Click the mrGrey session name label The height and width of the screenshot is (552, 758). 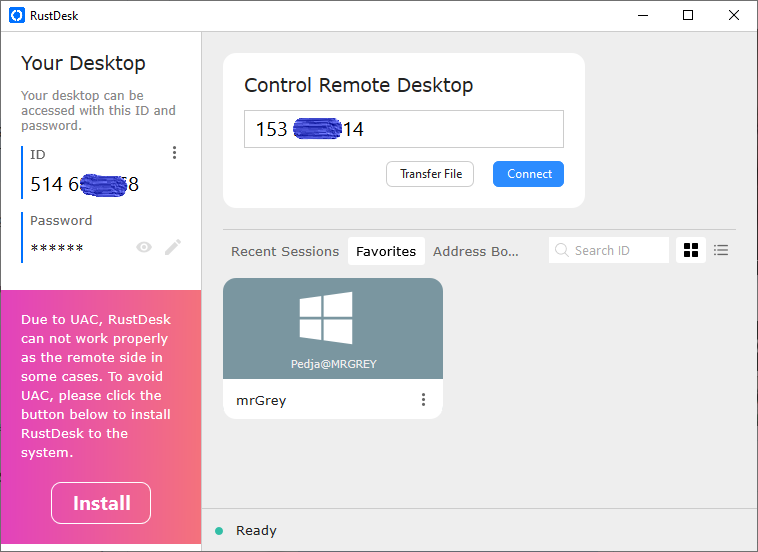pyautogui.click(x=261, y=400)
